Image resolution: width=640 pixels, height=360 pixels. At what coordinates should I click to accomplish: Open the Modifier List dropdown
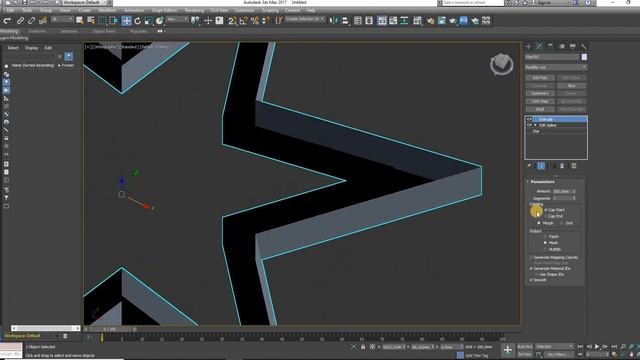[556, 67]
